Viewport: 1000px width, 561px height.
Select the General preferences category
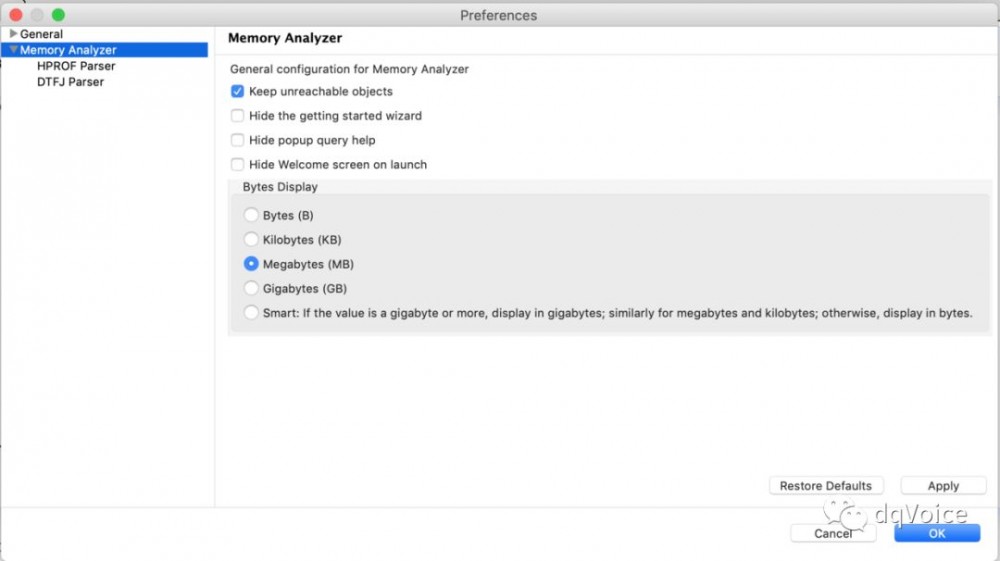click(x=41, y=34)
